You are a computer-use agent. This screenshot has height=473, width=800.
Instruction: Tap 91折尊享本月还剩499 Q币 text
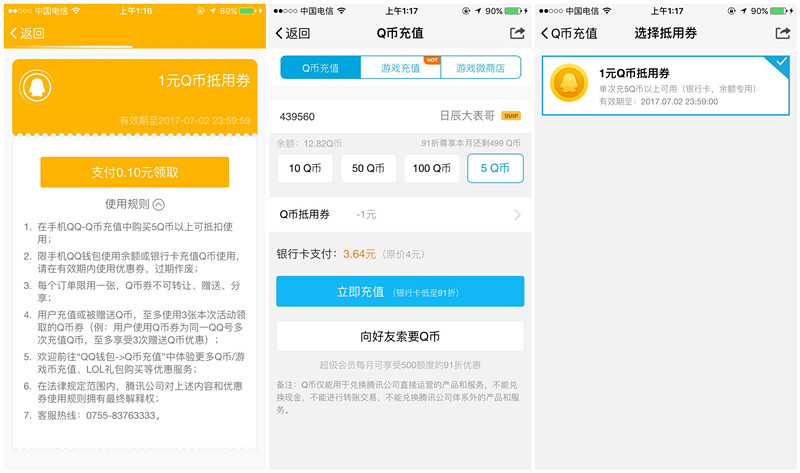coord(471,143)
